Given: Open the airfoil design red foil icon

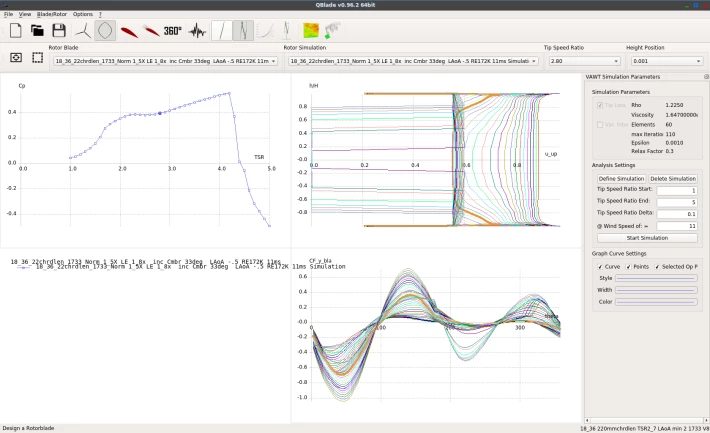Looking at the screenshot, I should point(129,32).
